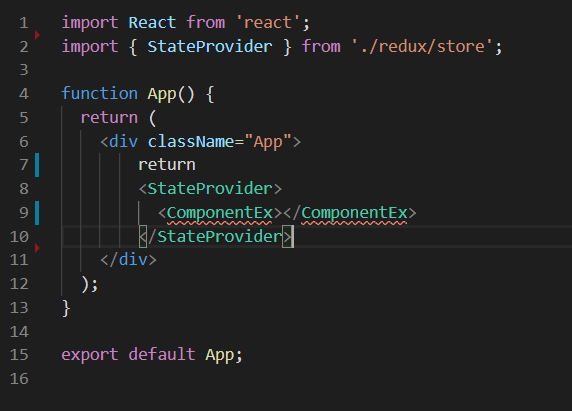Click line number 11 in the gutter

(x=19, y=260)
